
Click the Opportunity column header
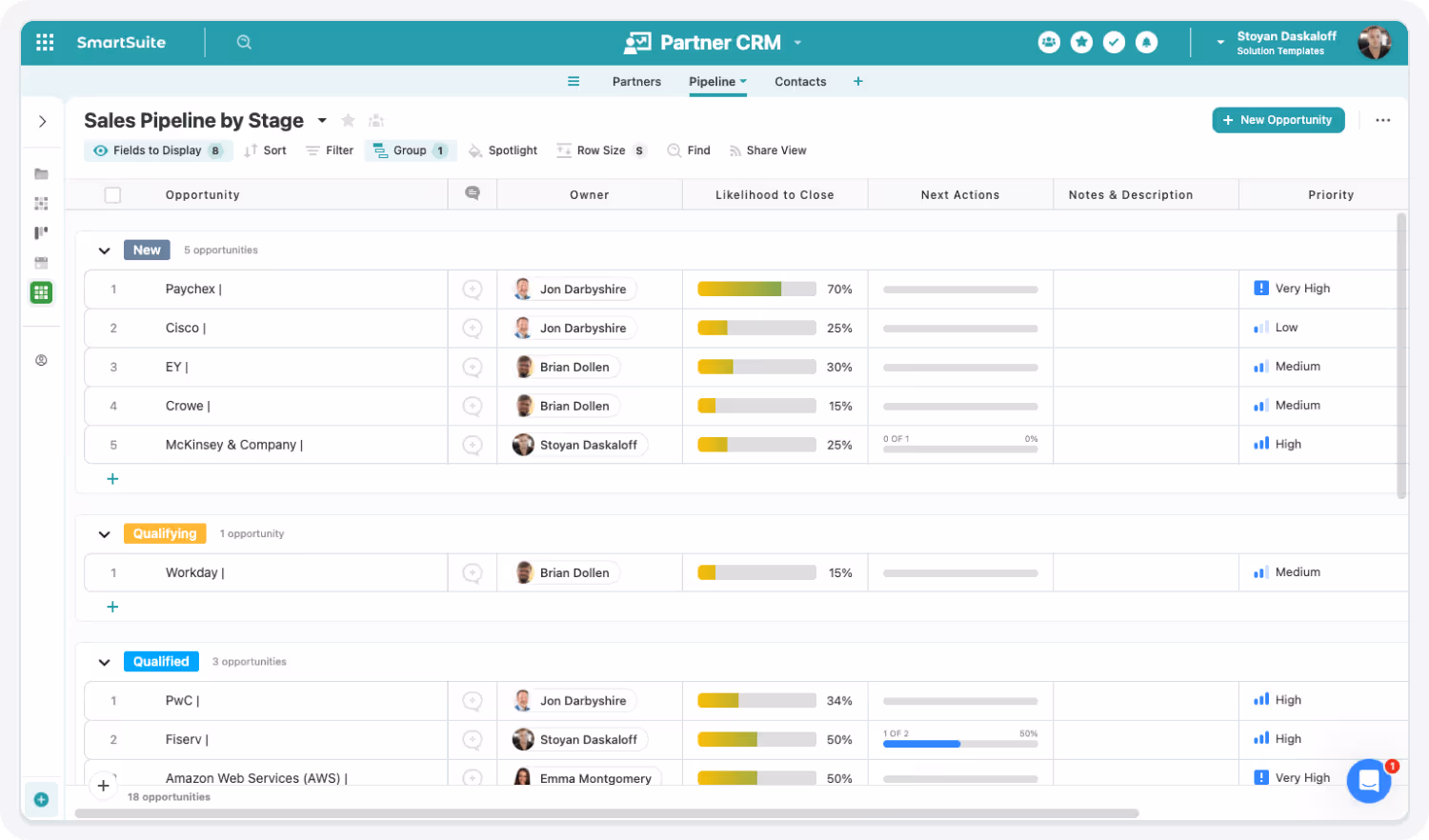[x=202, y=194]
